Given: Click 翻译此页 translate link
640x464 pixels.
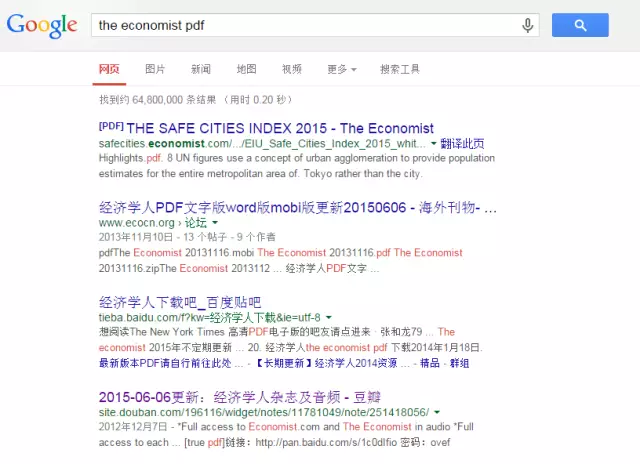Looking at the screenshot, I should coord(462,143).
